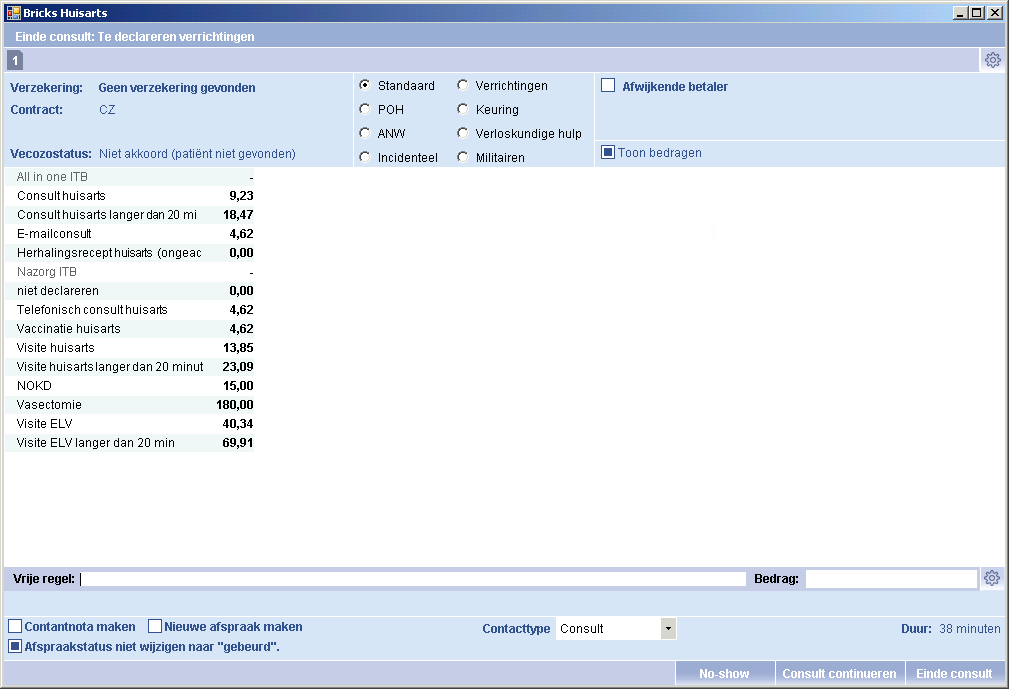Toggle Afspraakstatus niet wijzigen checkbox
Screen dimensions: 1009x689
[15, 646]
